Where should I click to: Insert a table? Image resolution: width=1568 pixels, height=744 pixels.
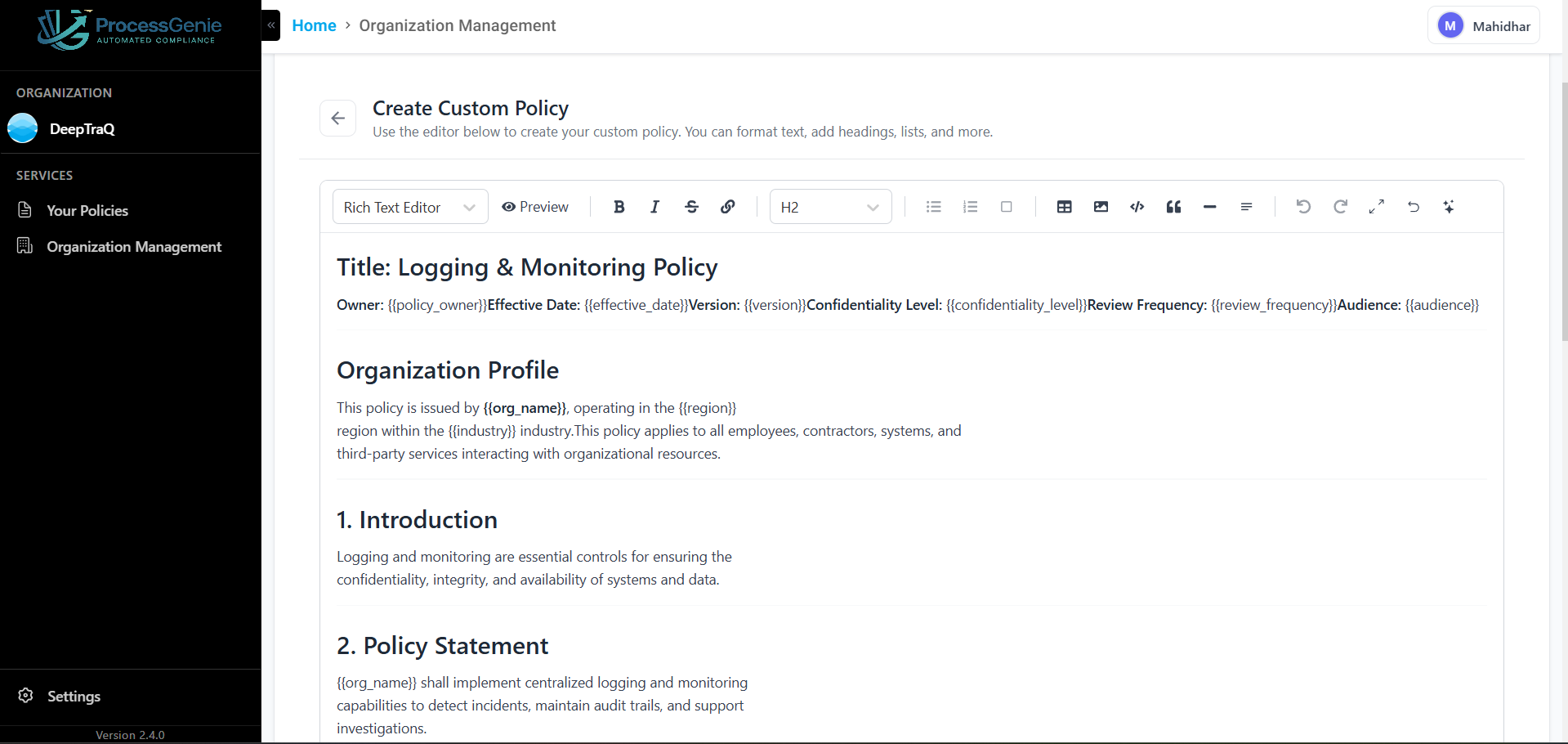(1065, 207)
